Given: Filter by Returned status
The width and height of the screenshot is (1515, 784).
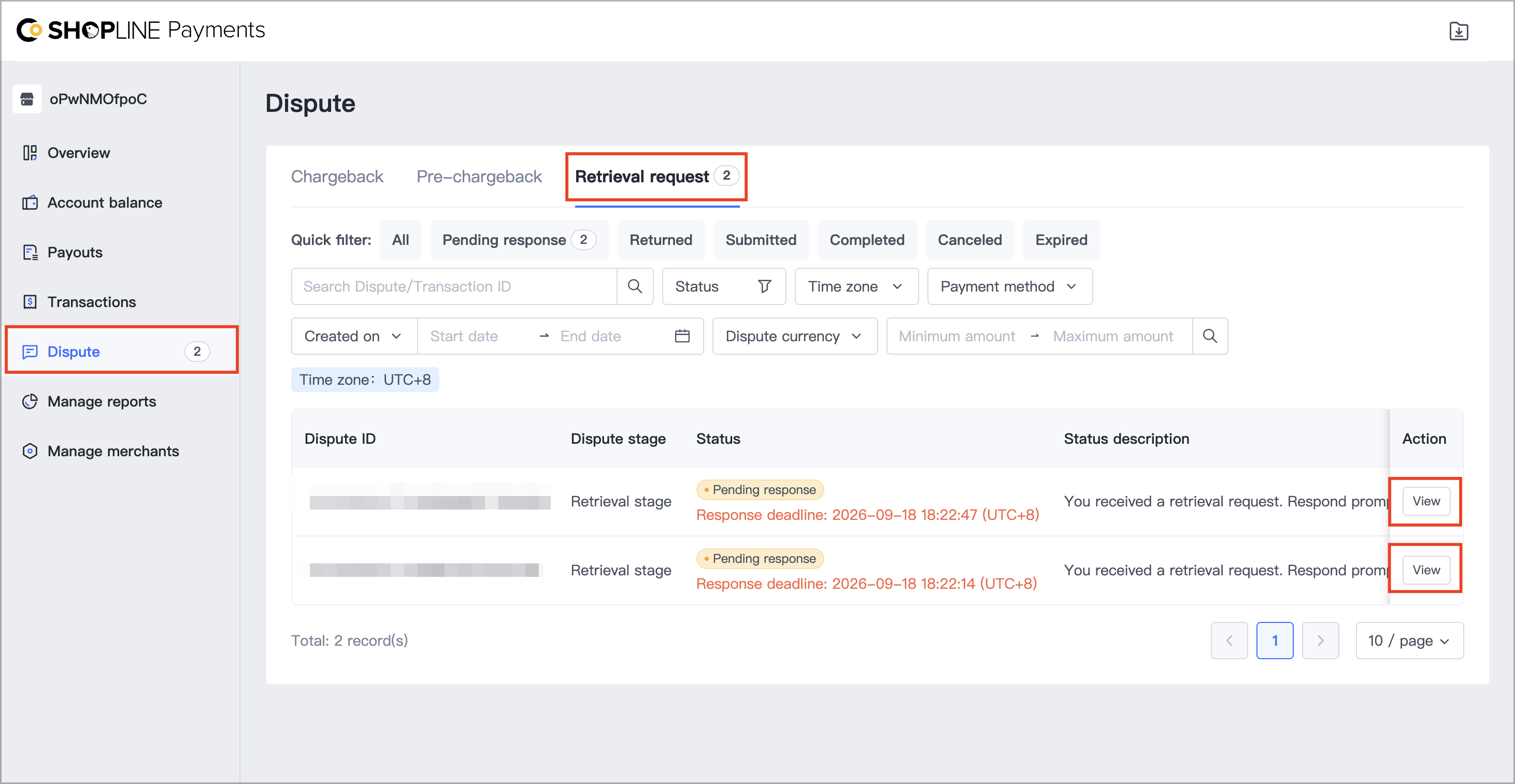Looking at the screenshot, I should click(x=661, y=240).
